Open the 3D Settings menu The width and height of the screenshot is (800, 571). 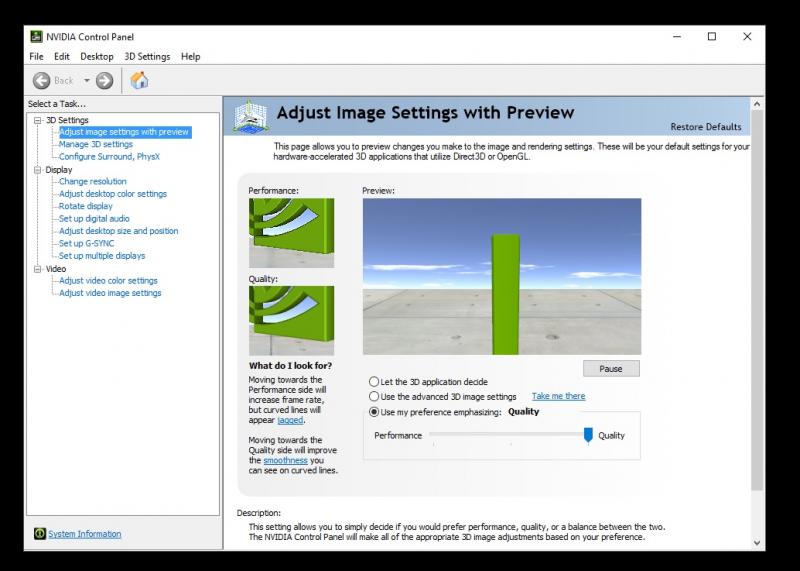[x=147, y=57]
